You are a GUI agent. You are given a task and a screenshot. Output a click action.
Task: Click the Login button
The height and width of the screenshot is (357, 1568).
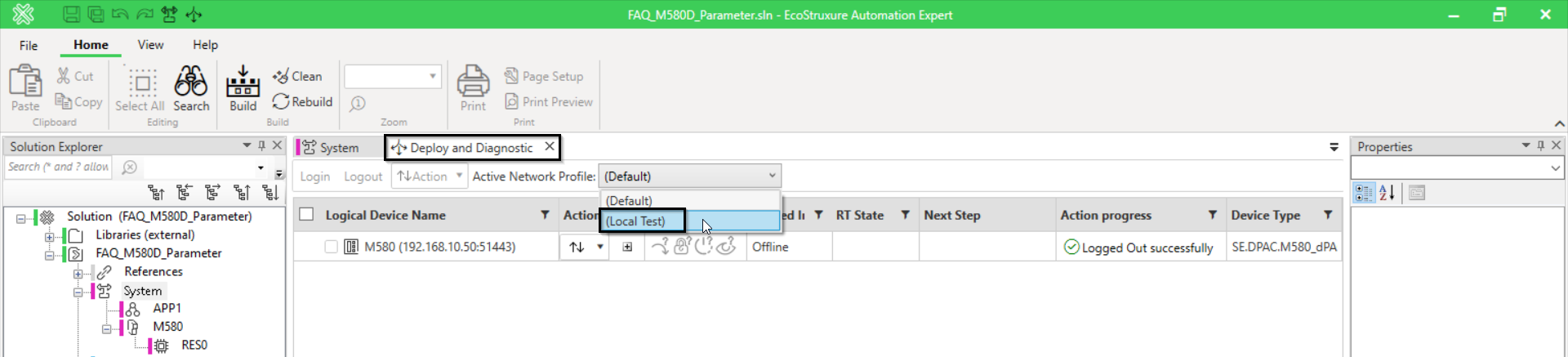pos(314,176)
